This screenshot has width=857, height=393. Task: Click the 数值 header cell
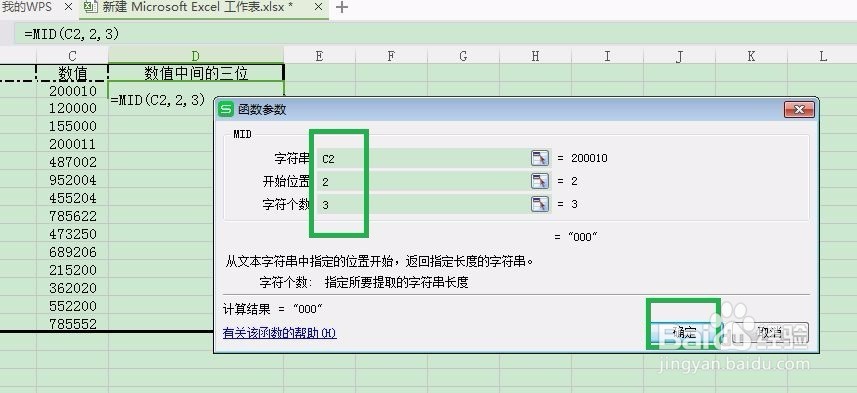[x=72, y=73]
